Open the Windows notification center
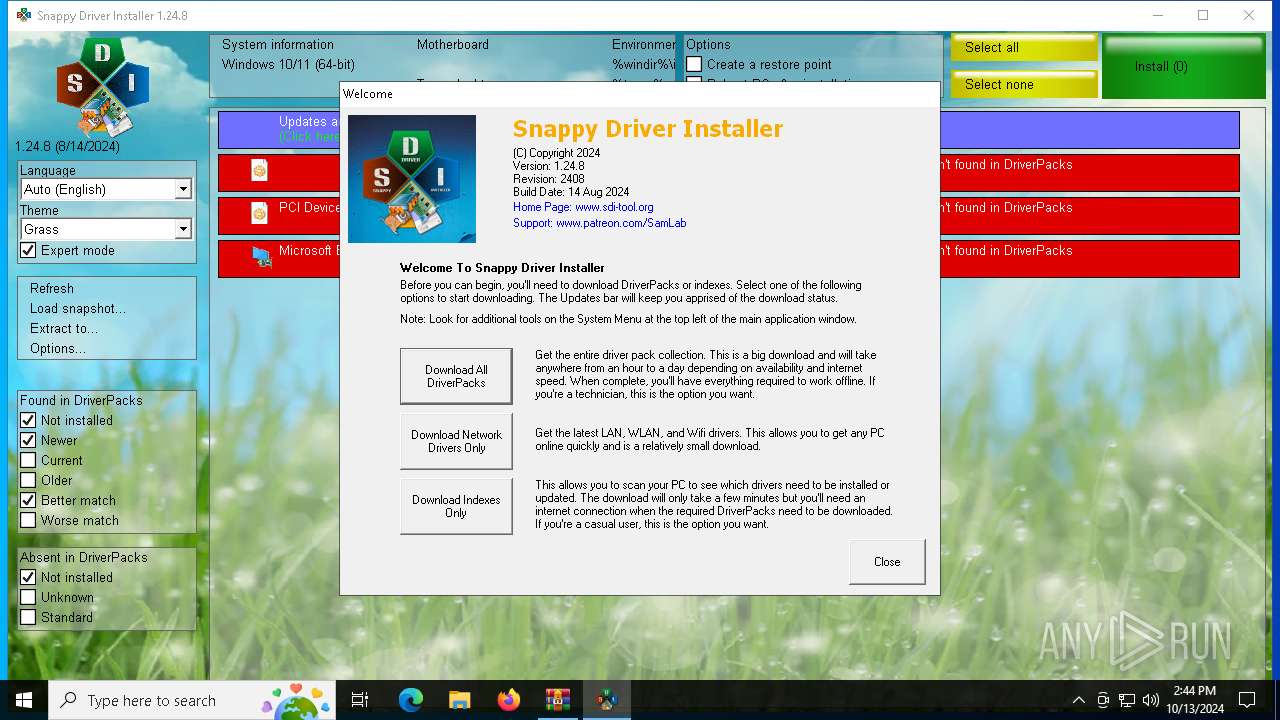Image resolution: width=1280 pixels, height=720 pixels. [x=1247, y=700]
